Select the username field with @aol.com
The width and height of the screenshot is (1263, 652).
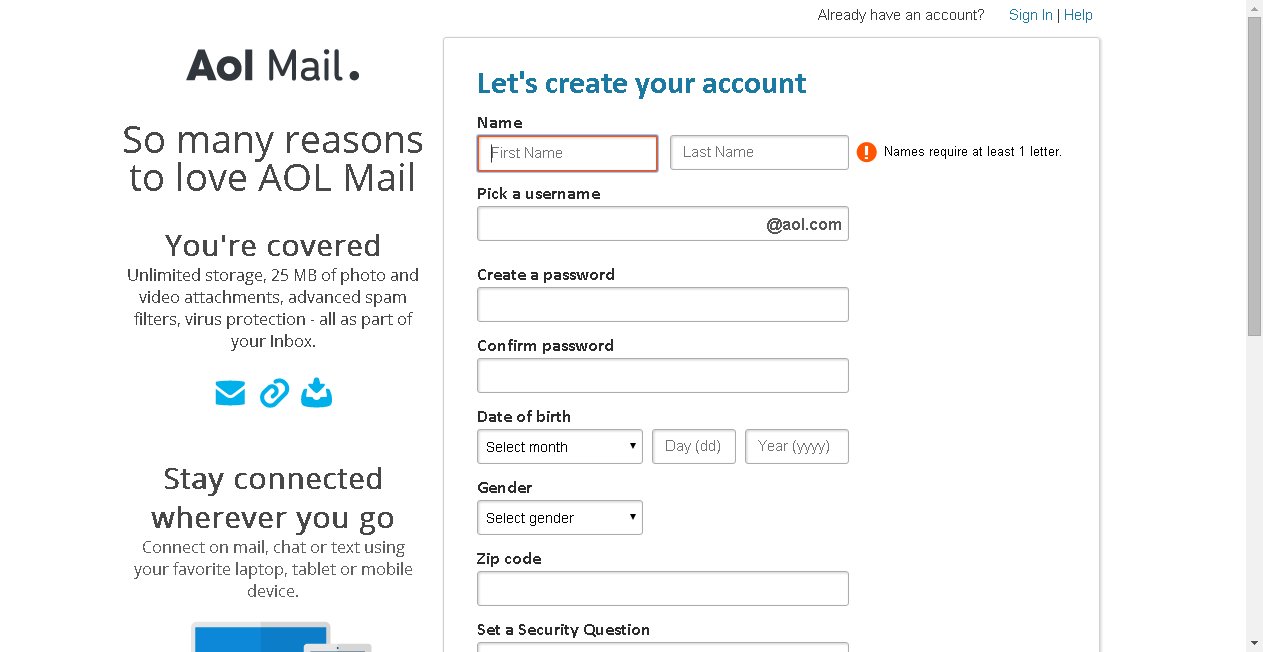click(x=620, y=224)
